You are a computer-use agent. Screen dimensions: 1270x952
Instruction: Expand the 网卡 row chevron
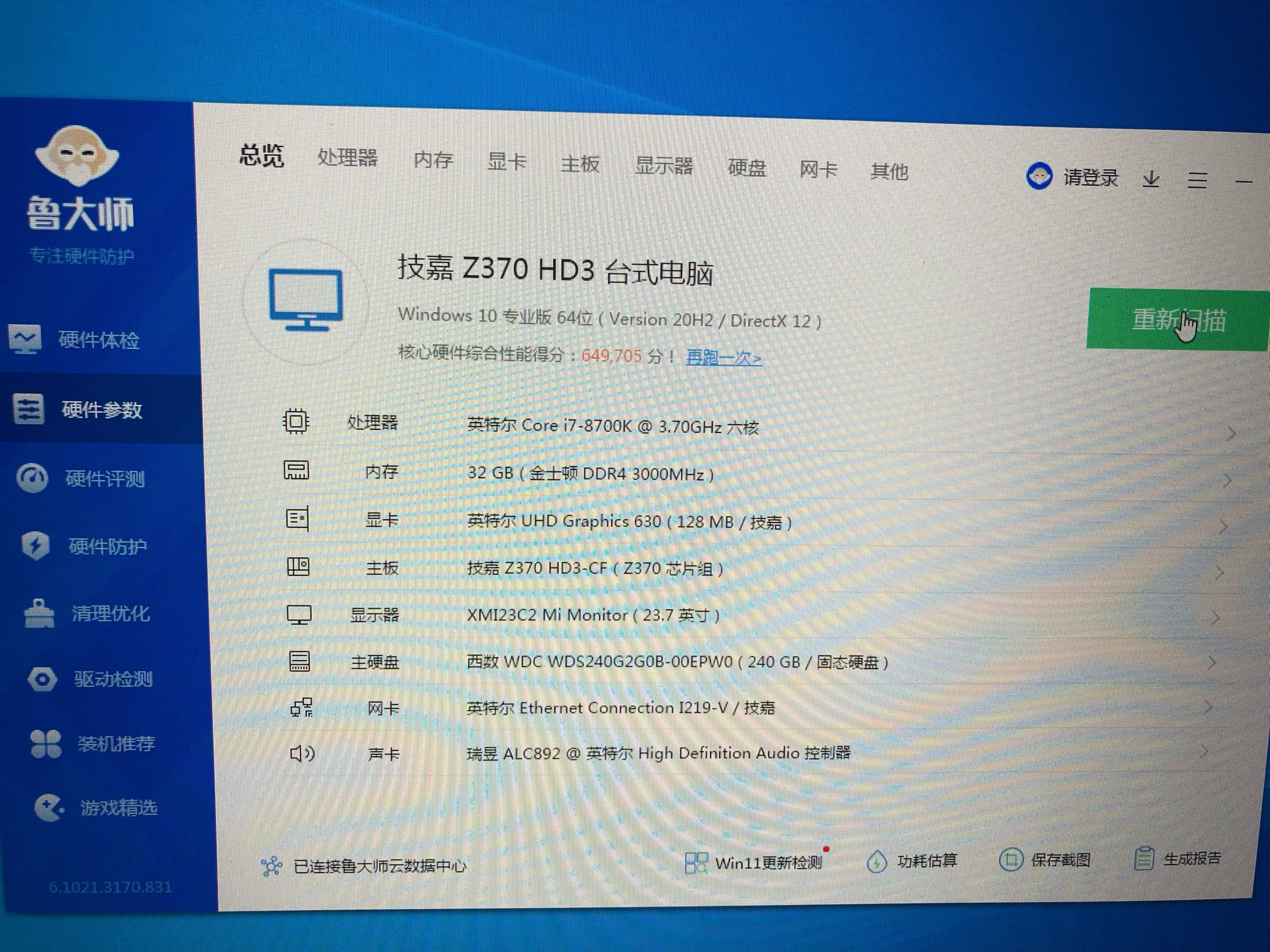coord(1208,707)
